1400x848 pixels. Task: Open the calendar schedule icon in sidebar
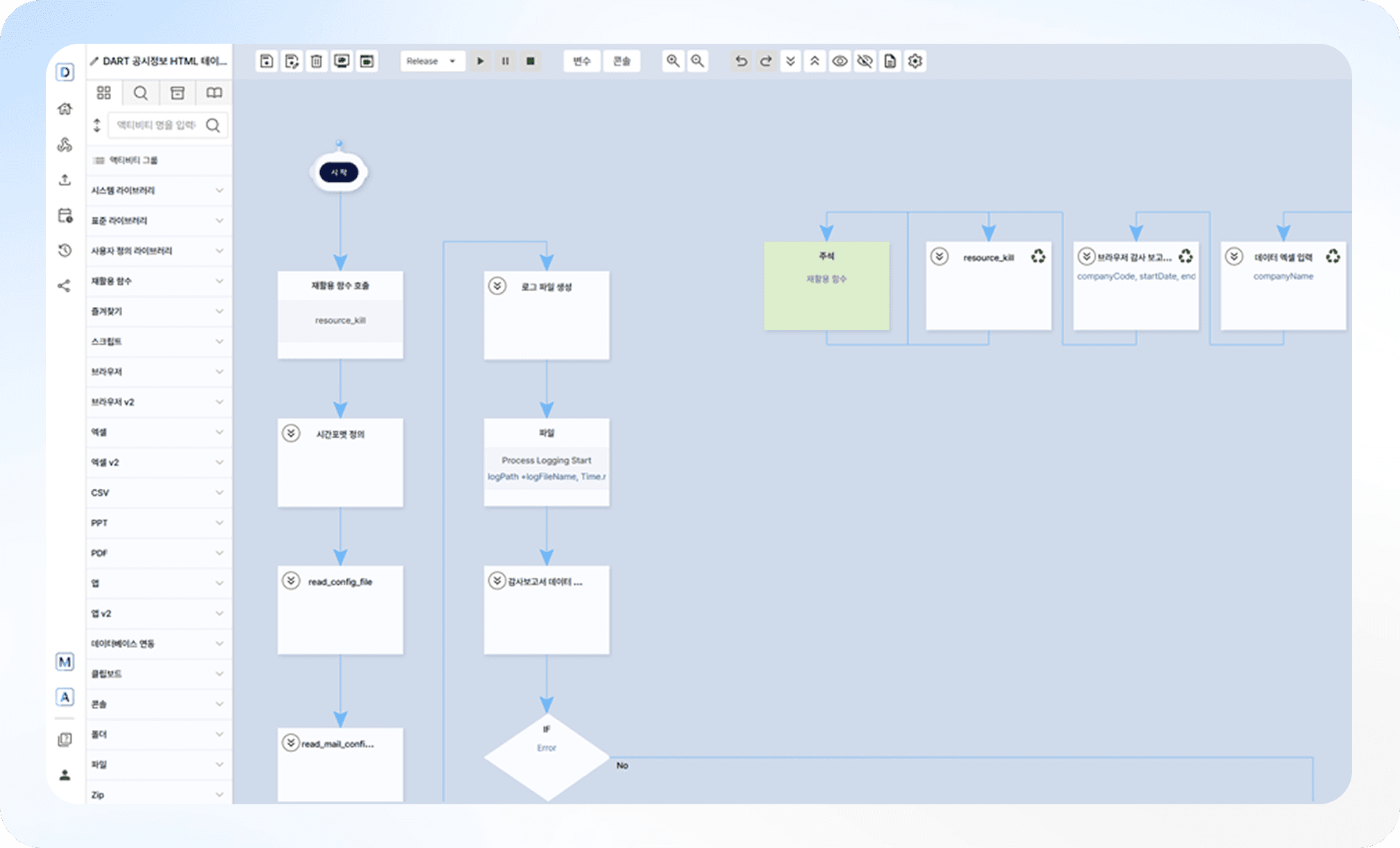click(x=65, y=216)
